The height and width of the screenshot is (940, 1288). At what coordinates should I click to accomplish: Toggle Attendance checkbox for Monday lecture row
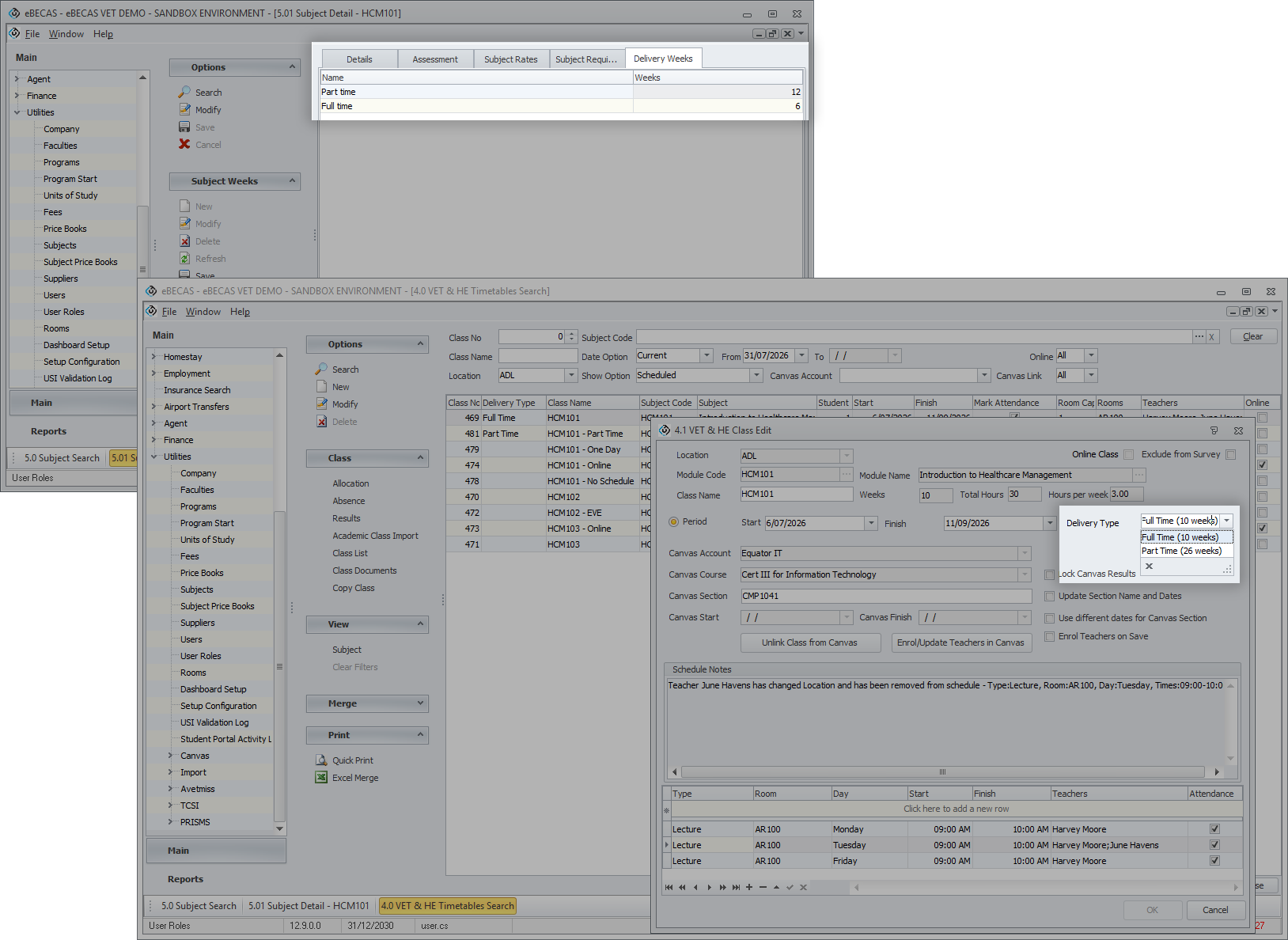(x=1214, y=828)
